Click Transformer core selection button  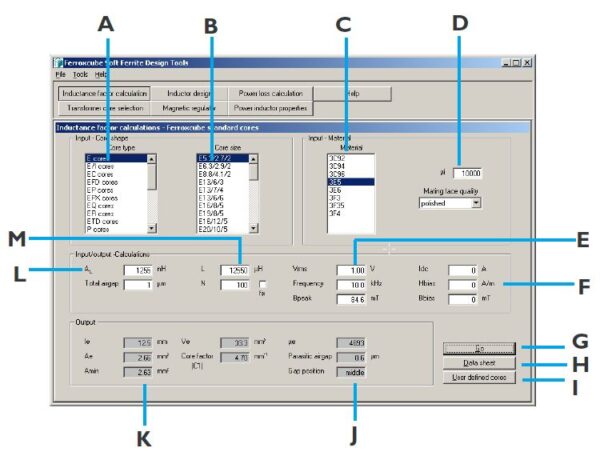point(105,108)
